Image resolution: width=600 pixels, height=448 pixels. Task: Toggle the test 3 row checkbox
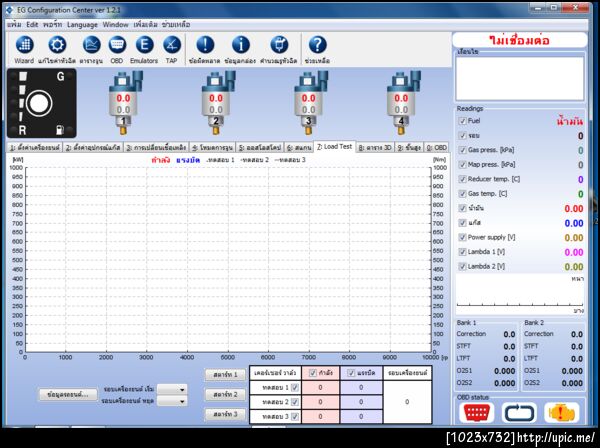point(295,417)
